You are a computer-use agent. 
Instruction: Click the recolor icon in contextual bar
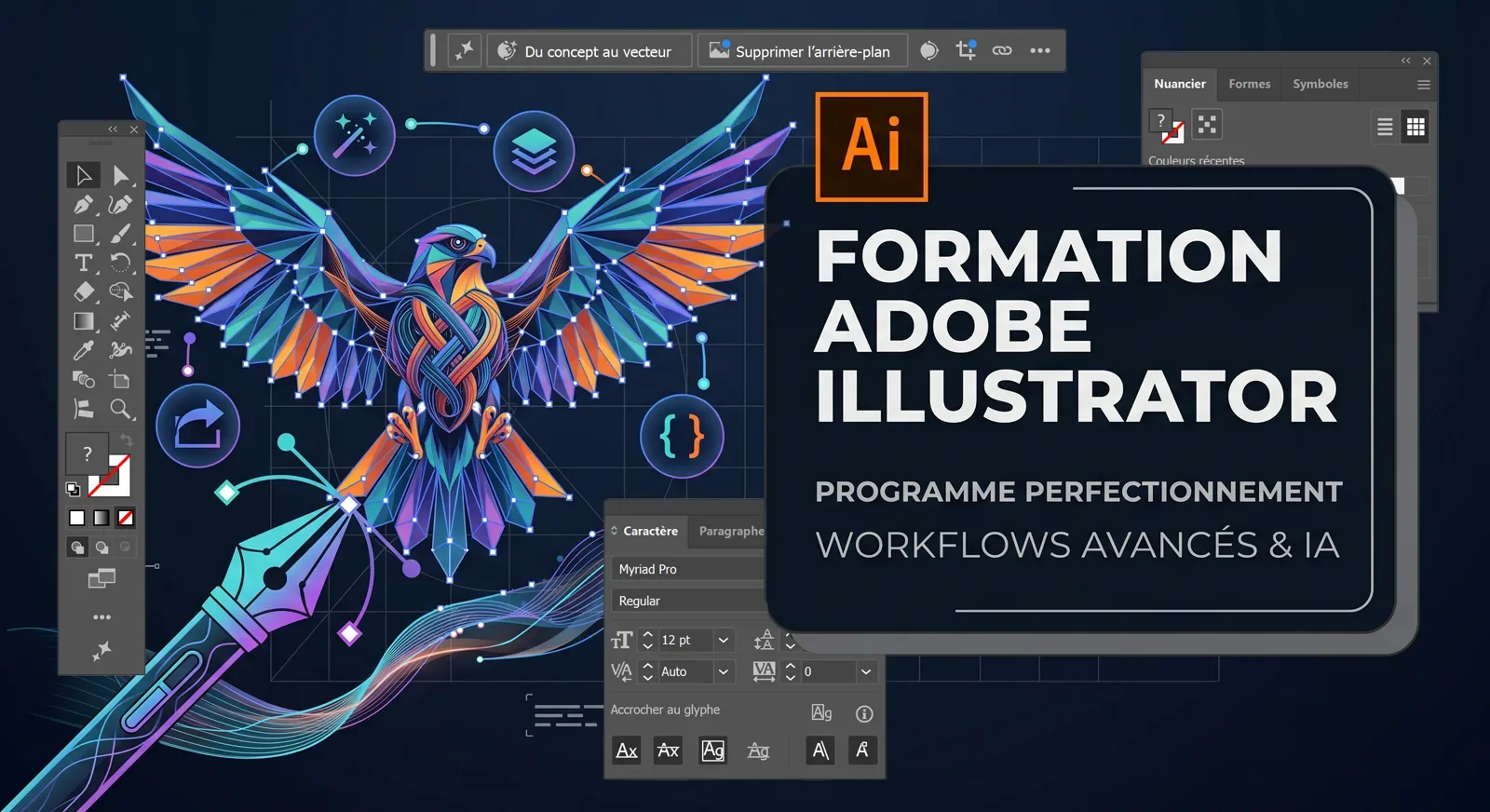pos(928,50)
